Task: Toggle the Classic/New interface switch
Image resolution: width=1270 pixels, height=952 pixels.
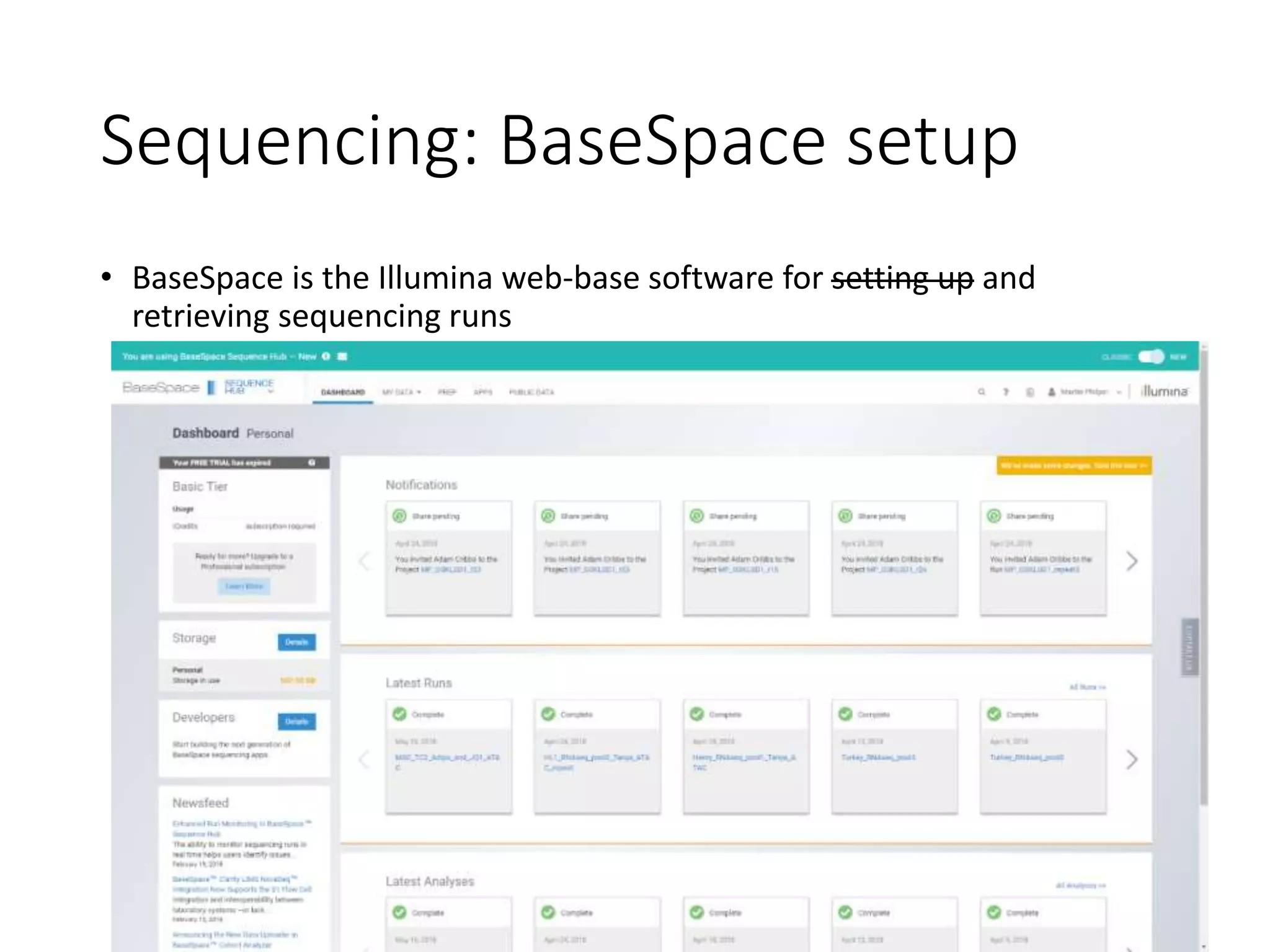Action: click(x=1151, y=356)
